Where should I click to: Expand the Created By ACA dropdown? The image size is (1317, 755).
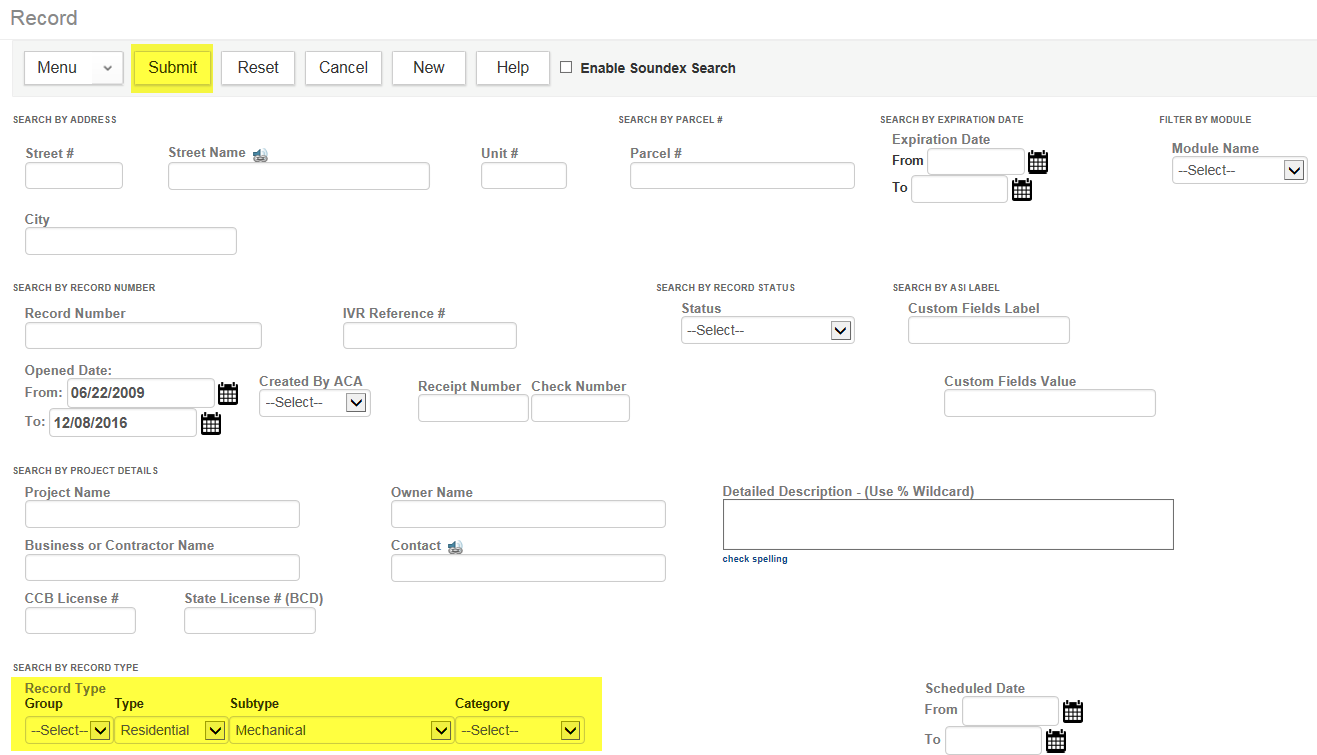[314, 402]
